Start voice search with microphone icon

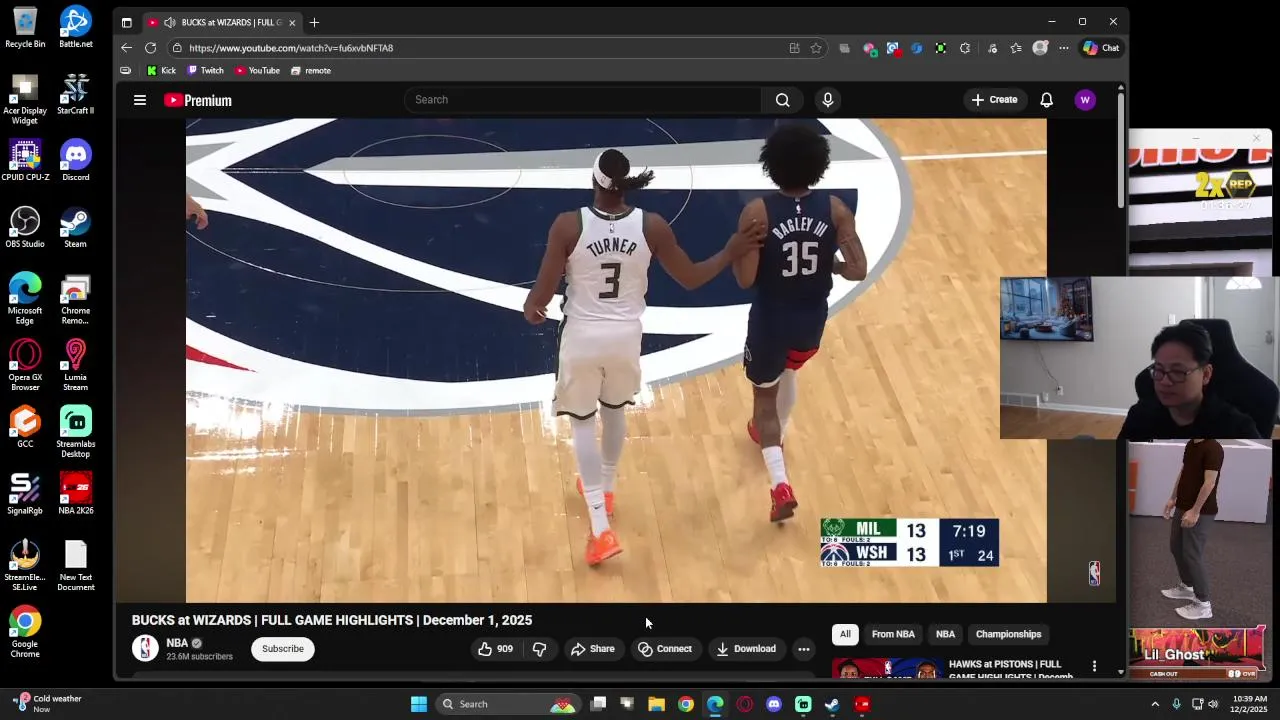pos(827,100)
